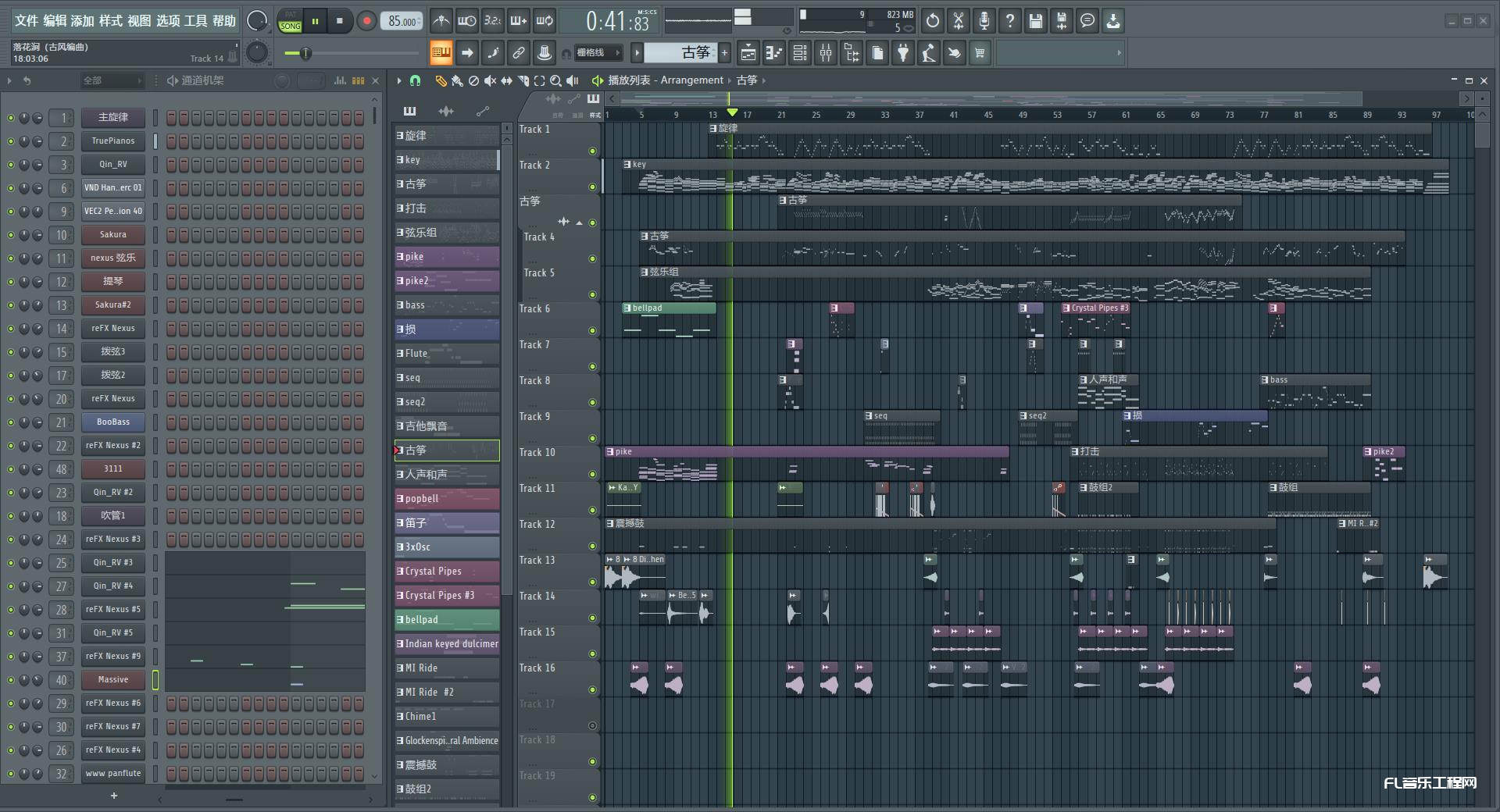Open channel rack filter dropdown 全部

(112, 80)
